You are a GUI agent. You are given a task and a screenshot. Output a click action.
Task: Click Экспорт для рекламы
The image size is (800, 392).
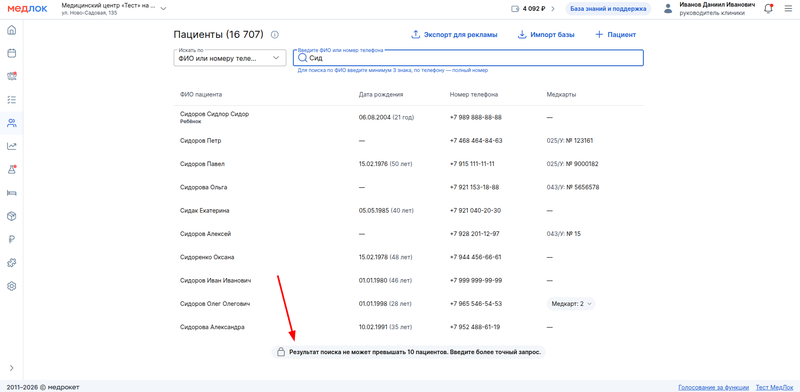[454, 35]
